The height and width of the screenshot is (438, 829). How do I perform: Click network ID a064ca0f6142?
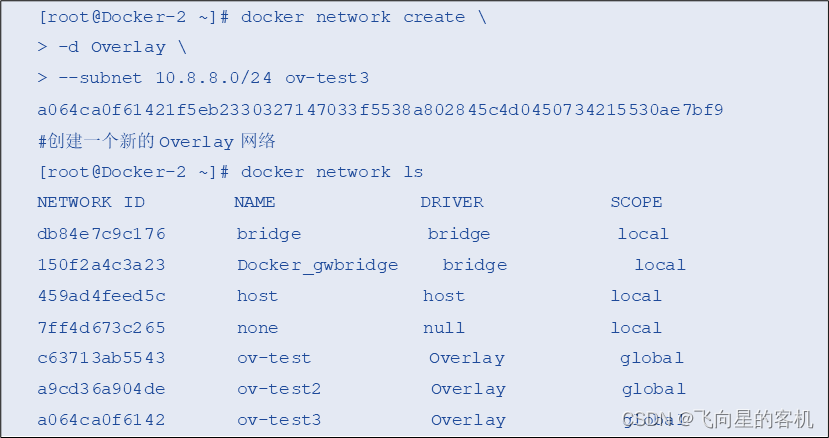pyautogui.click(x=102, y=420)
